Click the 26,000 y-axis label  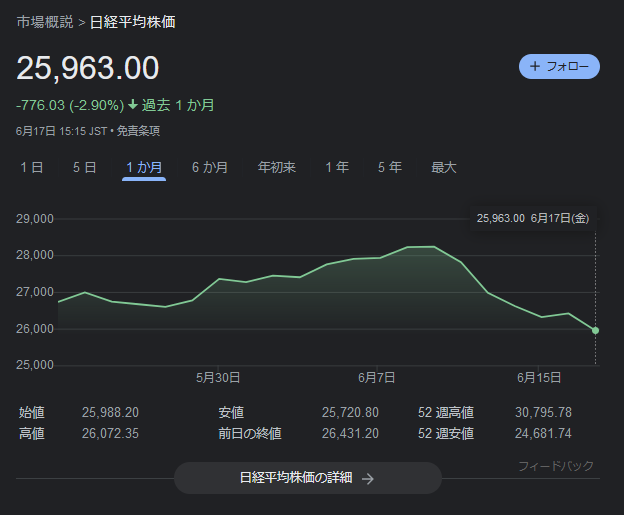tap(35, 329)
